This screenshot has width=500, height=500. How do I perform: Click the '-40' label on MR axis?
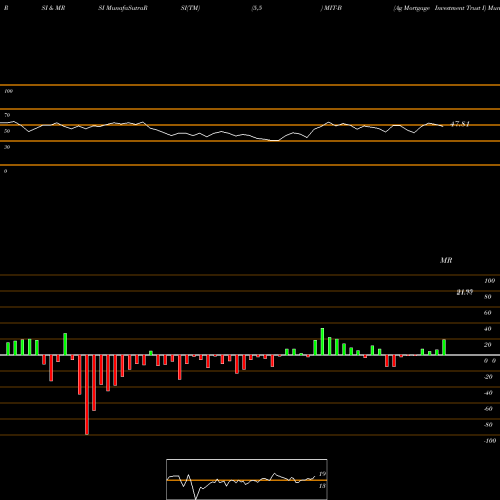488,393
